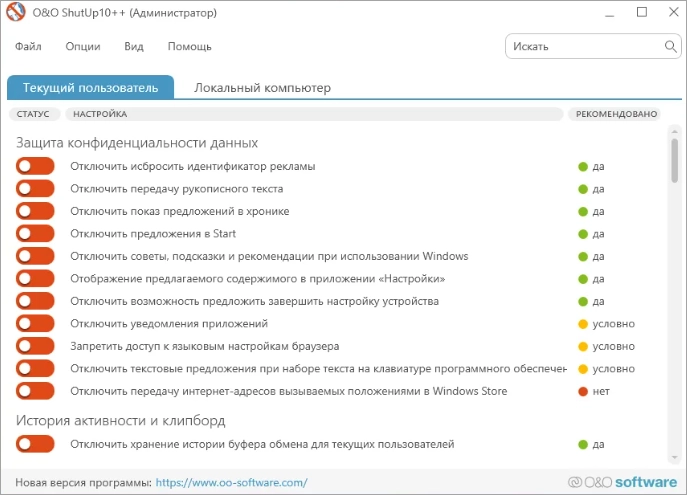Switch to Локальный компьютер tab
The image size is (687, 495).
(262, 88)
